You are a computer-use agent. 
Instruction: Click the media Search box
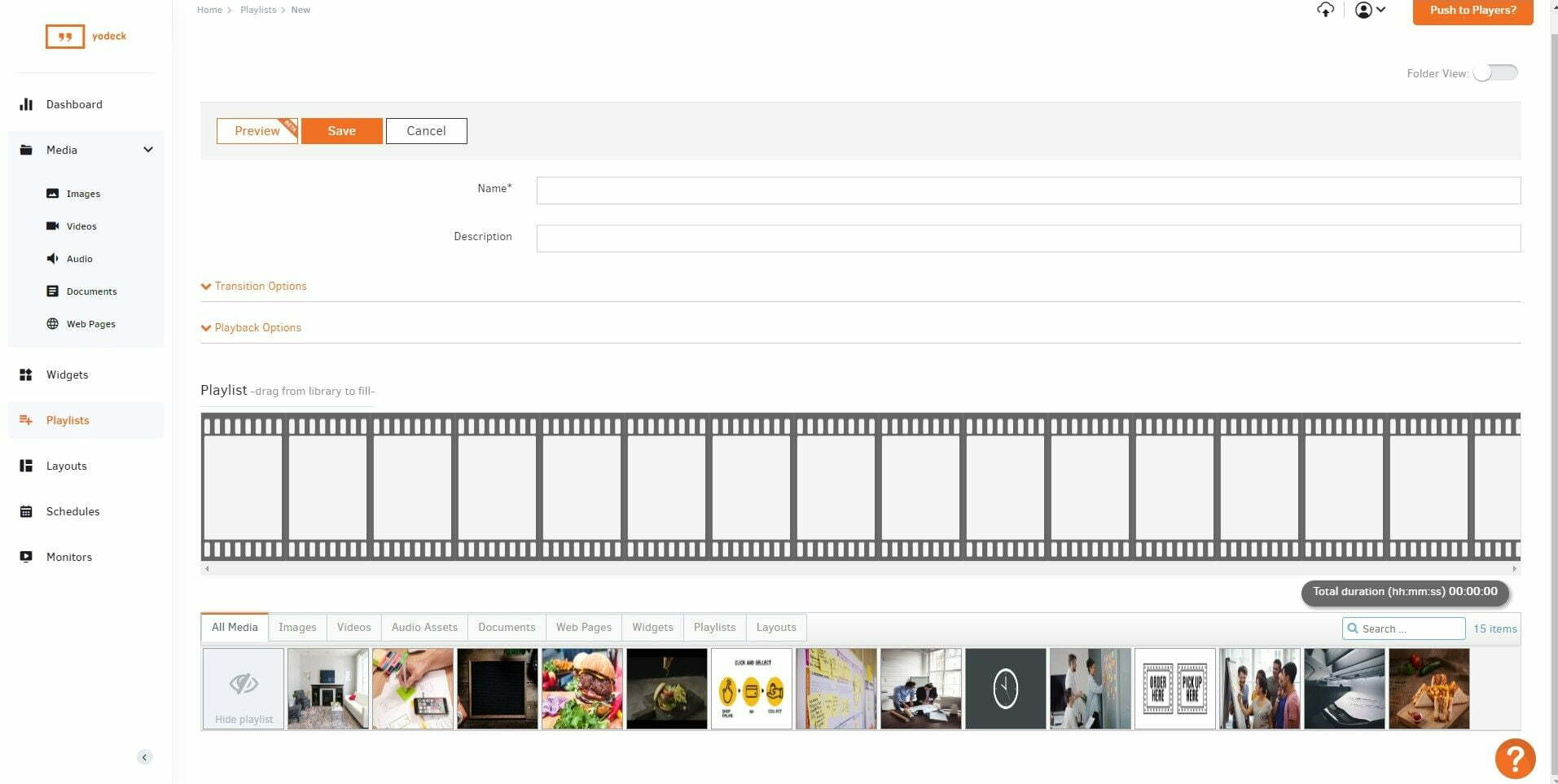point(1403,629)
